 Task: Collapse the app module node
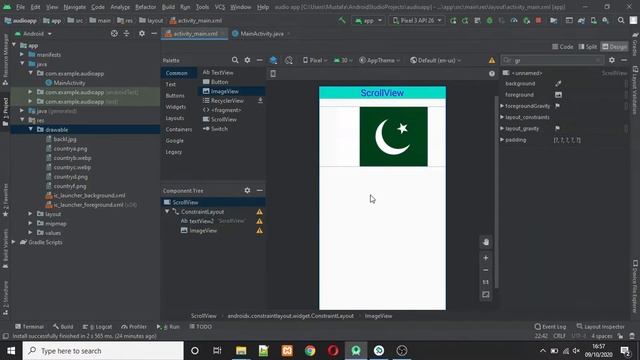pos(15,45)
